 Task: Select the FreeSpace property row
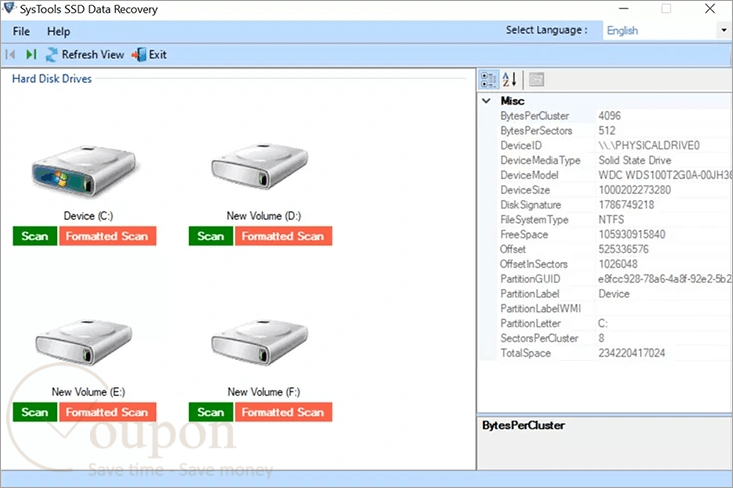click(615, 235)
